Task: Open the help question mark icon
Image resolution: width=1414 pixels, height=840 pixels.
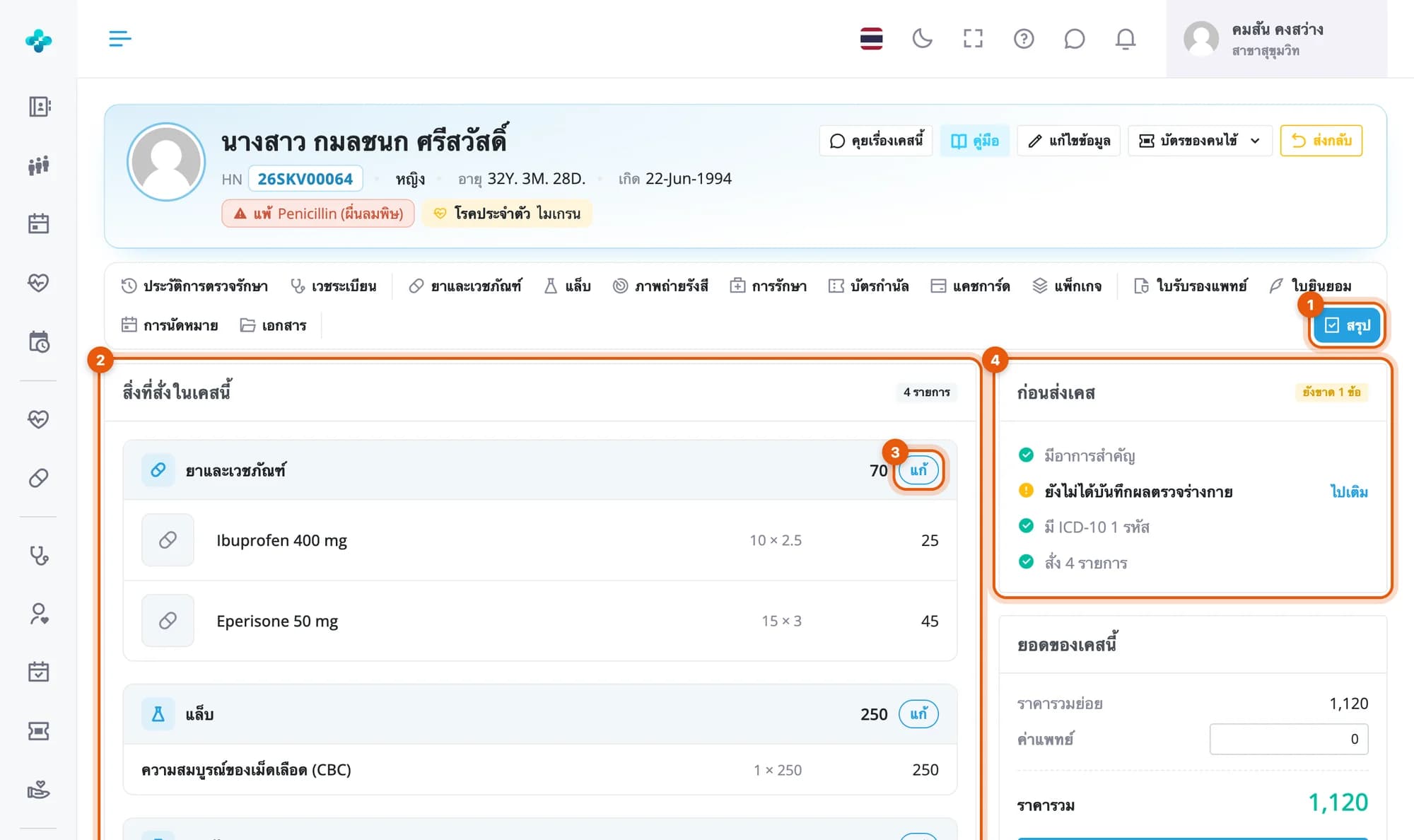Action: click(x=1024, y=38)
